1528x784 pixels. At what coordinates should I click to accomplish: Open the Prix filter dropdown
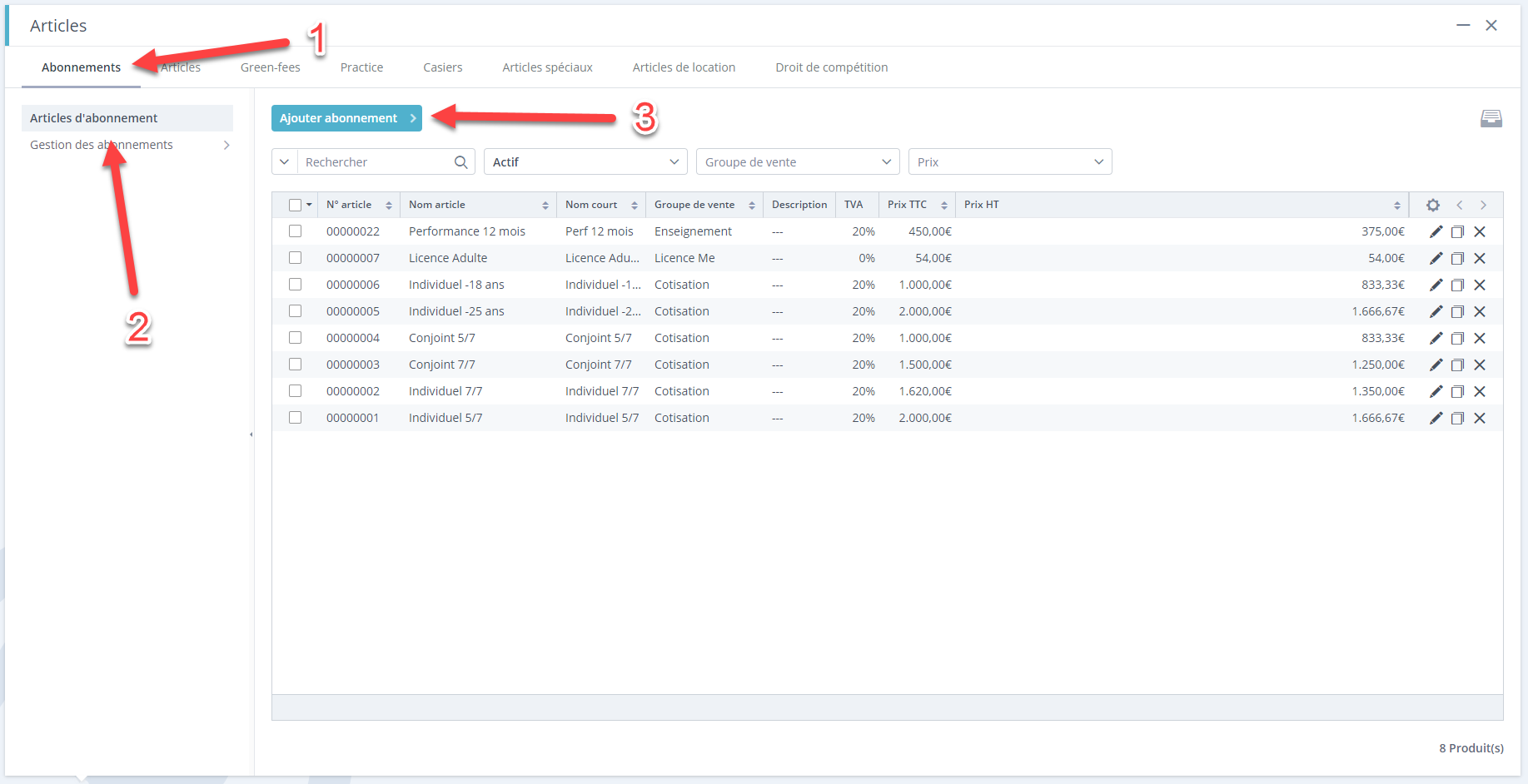1010,161
